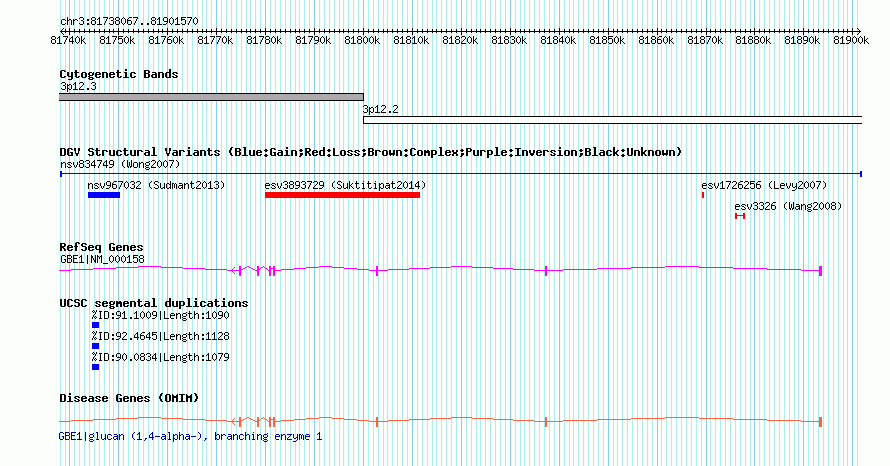Click the orange GBE1 OMIM disease gene track

(440, 421)
